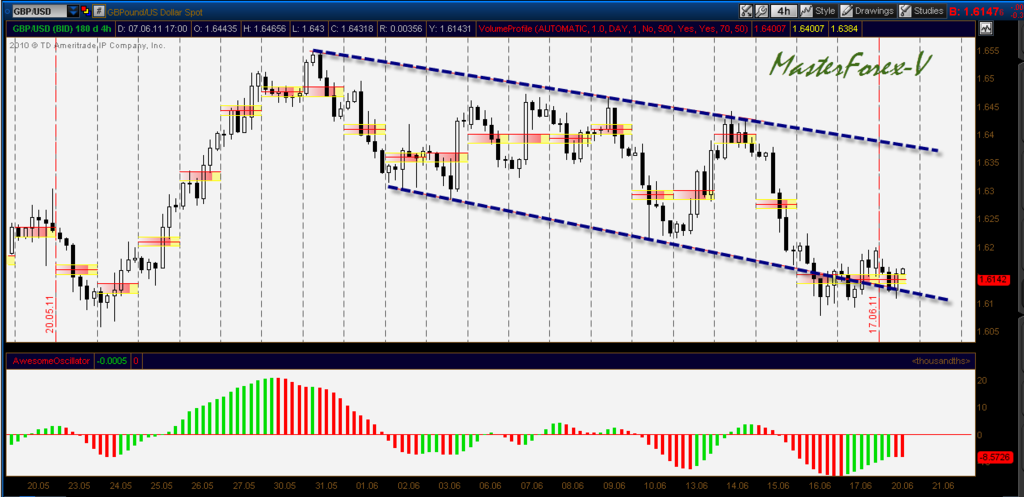Open the Style menu
Image resolution: width=1024 pixels, height=497 pixels.
tap(825, 11)
